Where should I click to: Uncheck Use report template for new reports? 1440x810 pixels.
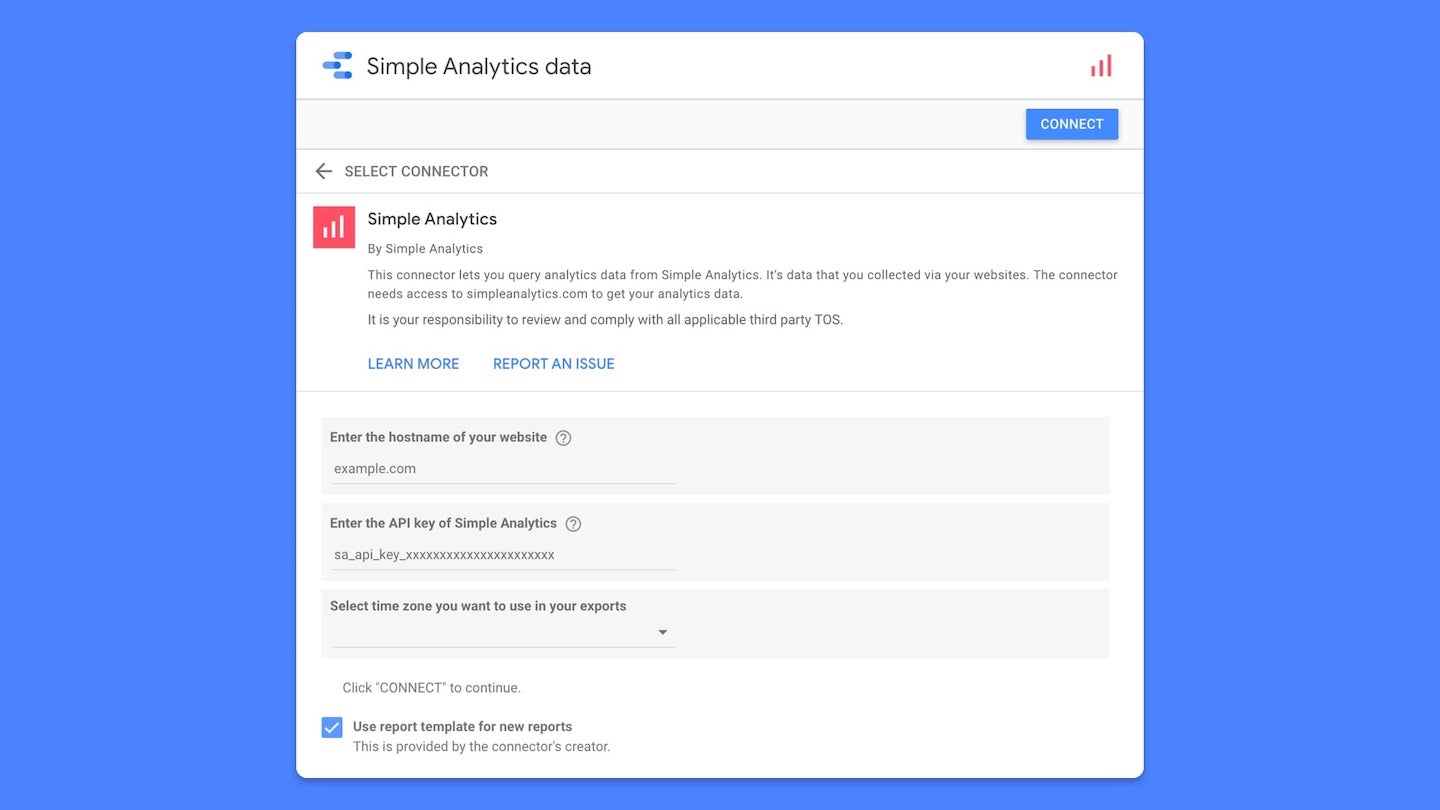pos(332,727)
